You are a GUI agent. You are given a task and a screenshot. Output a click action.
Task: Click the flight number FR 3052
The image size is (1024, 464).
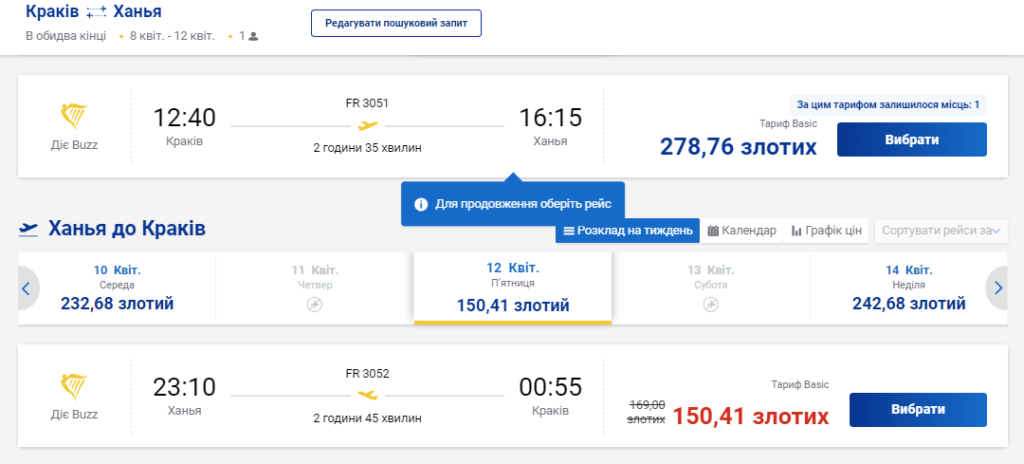click(x=368, y=374)
